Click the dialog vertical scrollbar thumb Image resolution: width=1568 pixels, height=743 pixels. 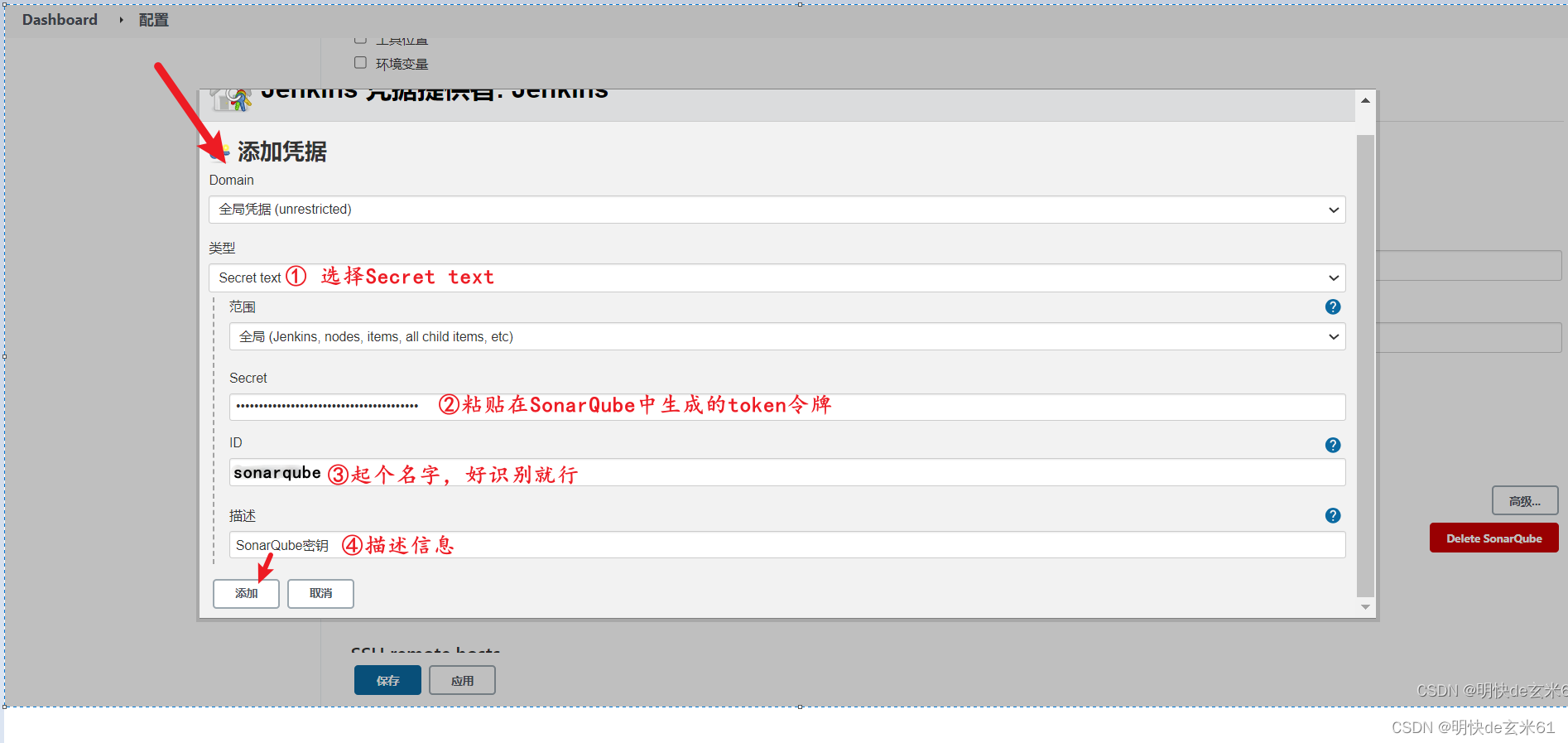click(1365, 364)
